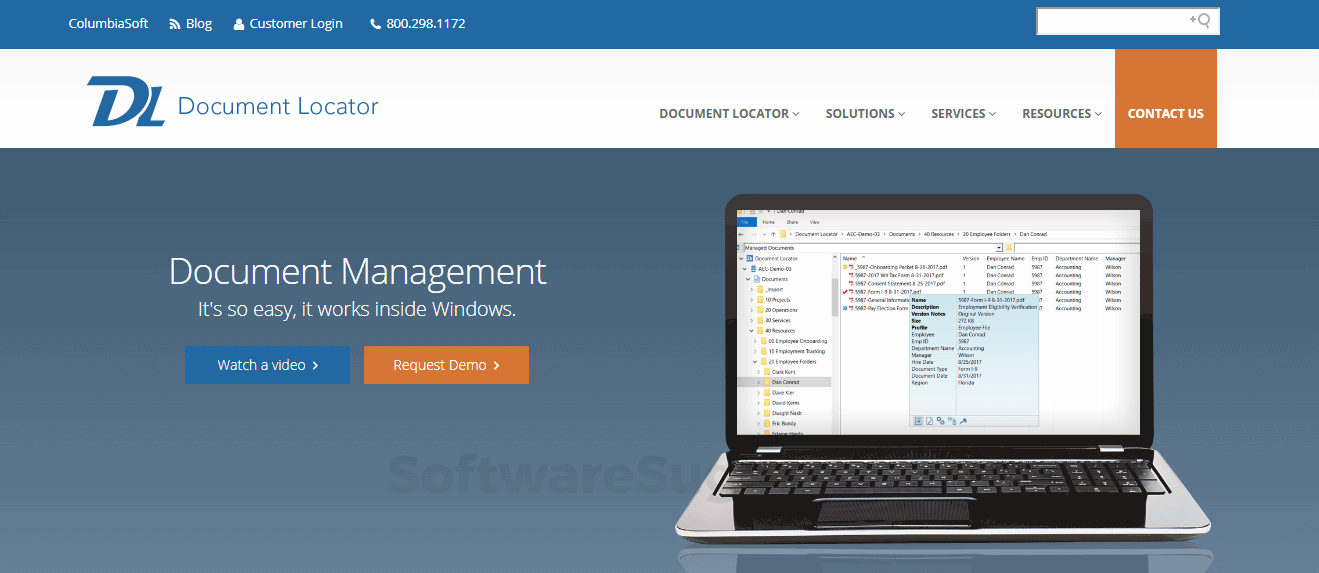The height and width of the screenshot is (573, 1319).
Task: Expand the Document Locator navigation menu
Action: click(729, 114)
